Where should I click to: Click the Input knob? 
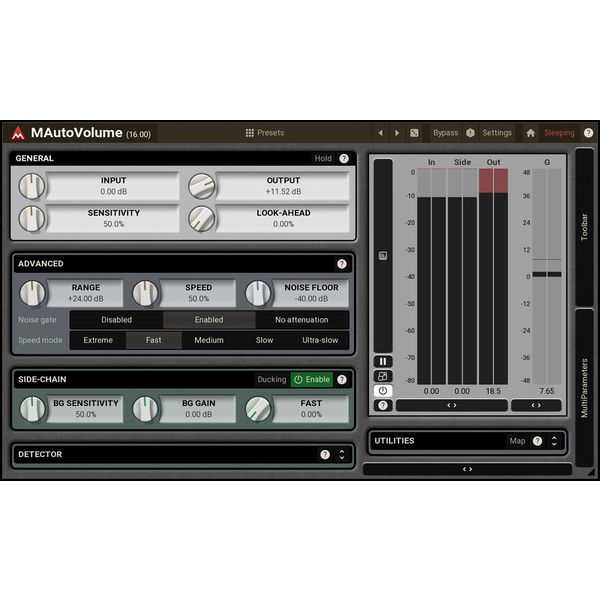click(x=32, y=186)
